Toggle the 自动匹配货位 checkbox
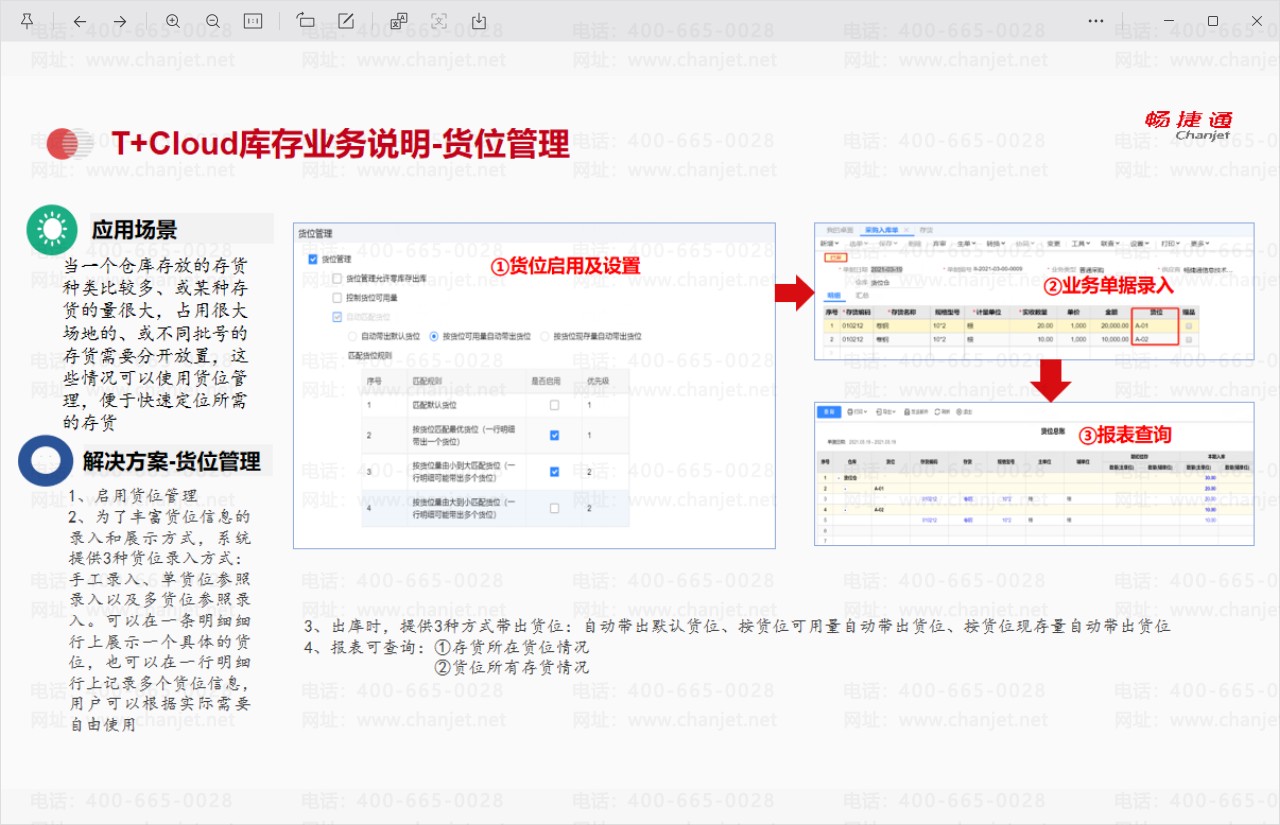 pos(337,317)
